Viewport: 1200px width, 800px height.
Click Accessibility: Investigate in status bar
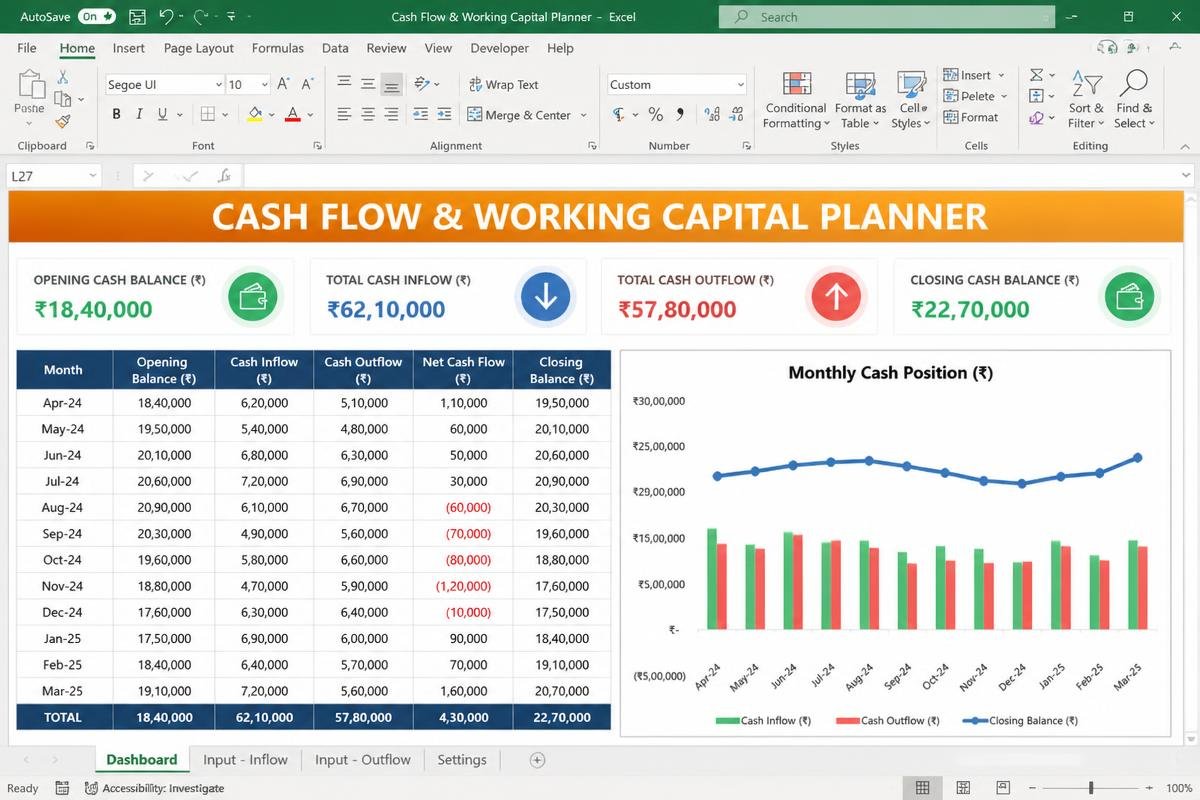point(155,788)
